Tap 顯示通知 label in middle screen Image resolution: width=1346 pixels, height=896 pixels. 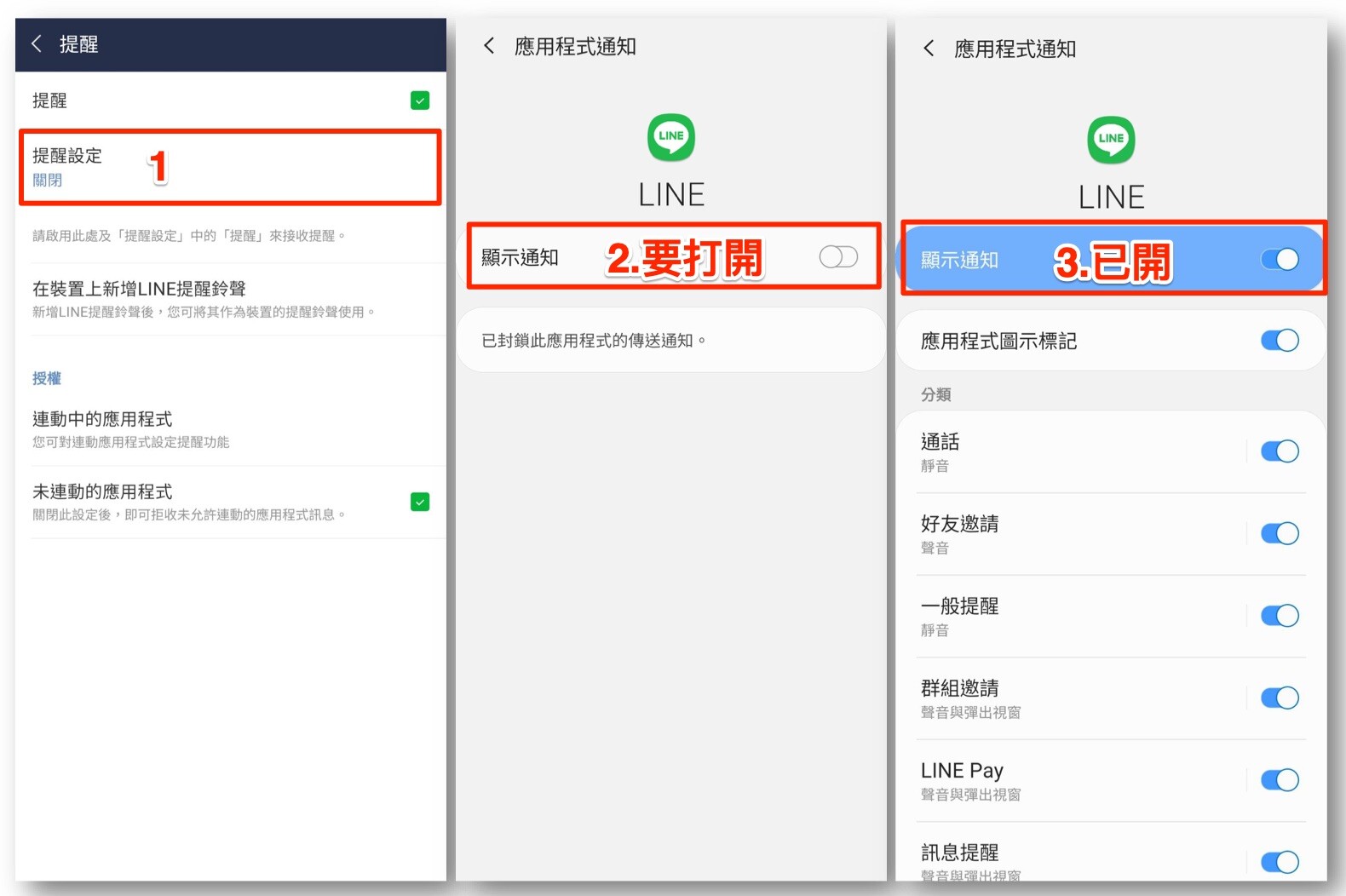(520, 257)
